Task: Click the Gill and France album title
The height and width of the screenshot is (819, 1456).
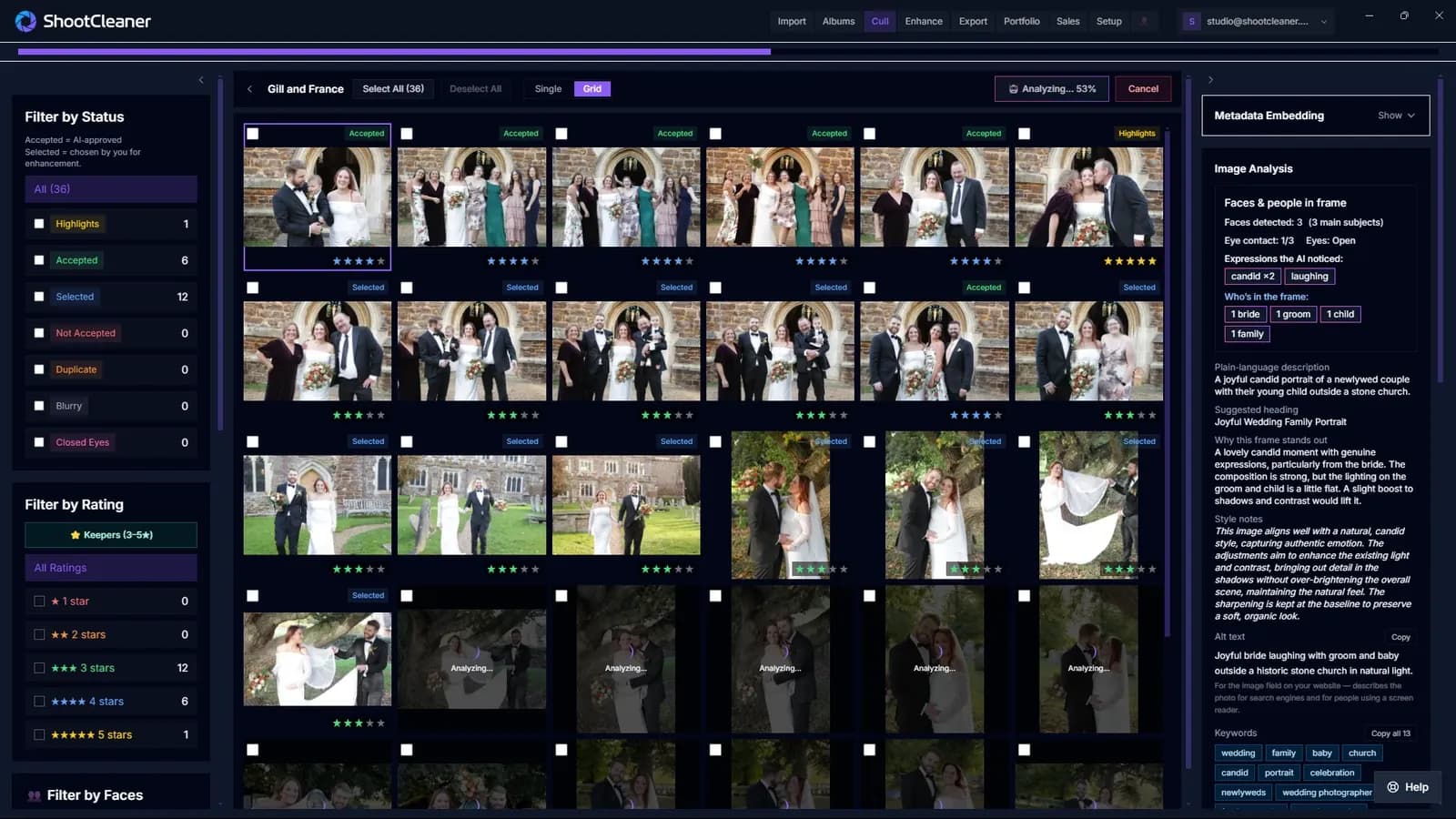Action: (x=306, y=89)
